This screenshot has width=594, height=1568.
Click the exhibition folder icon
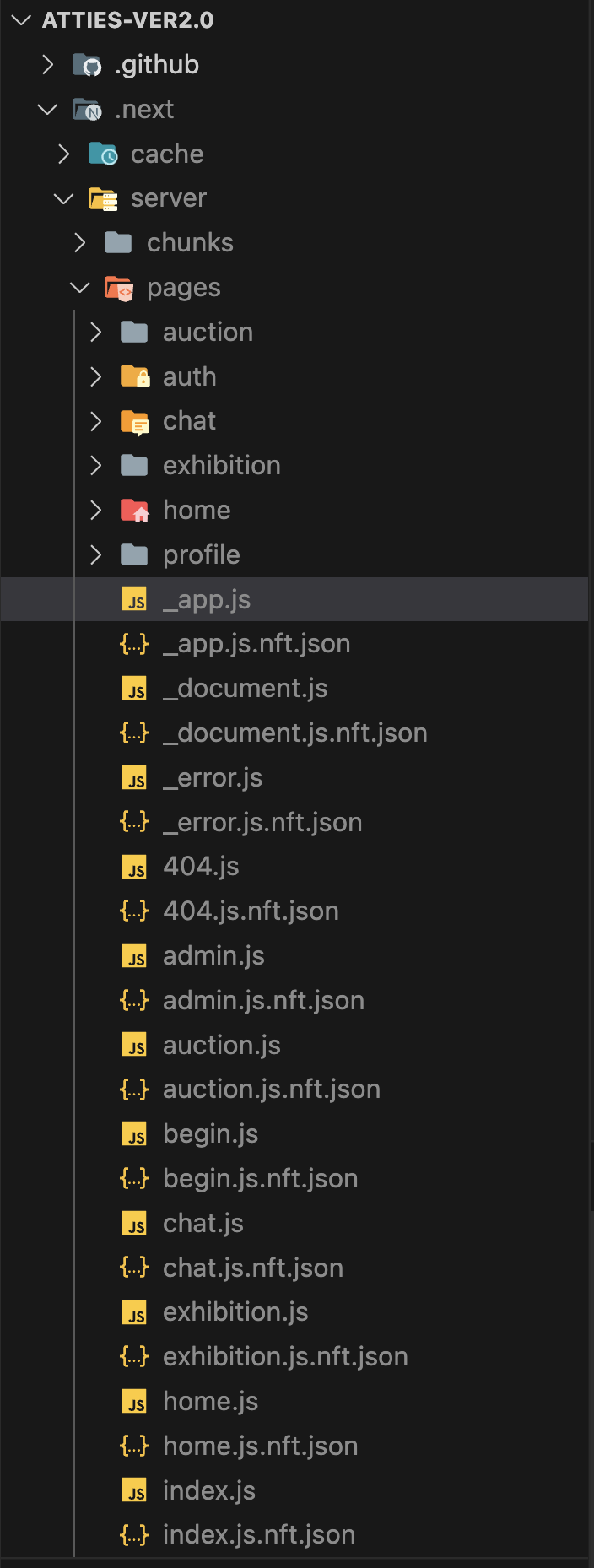pyautogui.click(x=134, y=465)
